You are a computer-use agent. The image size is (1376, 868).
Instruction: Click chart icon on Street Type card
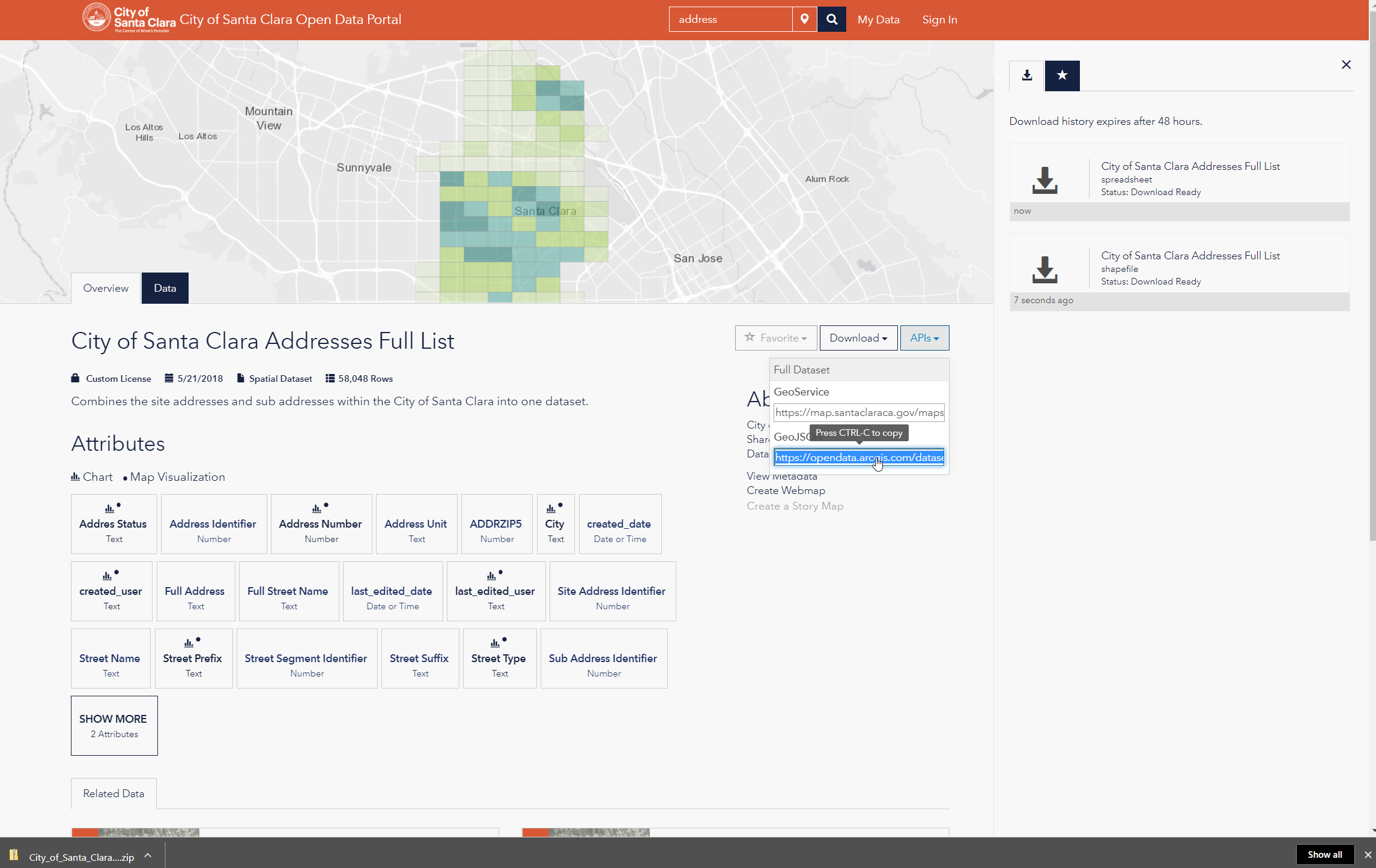[x=495, y=643]
